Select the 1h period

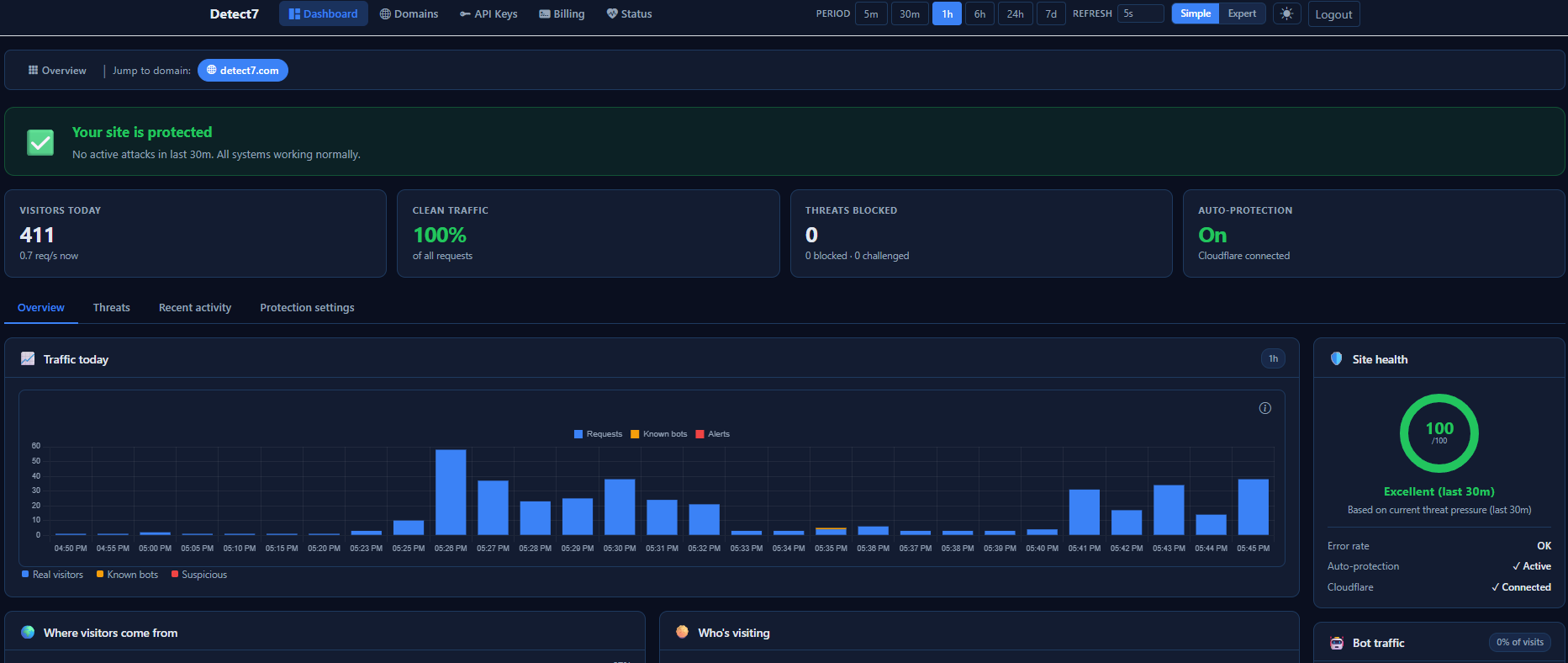click(x=947, y=13)
